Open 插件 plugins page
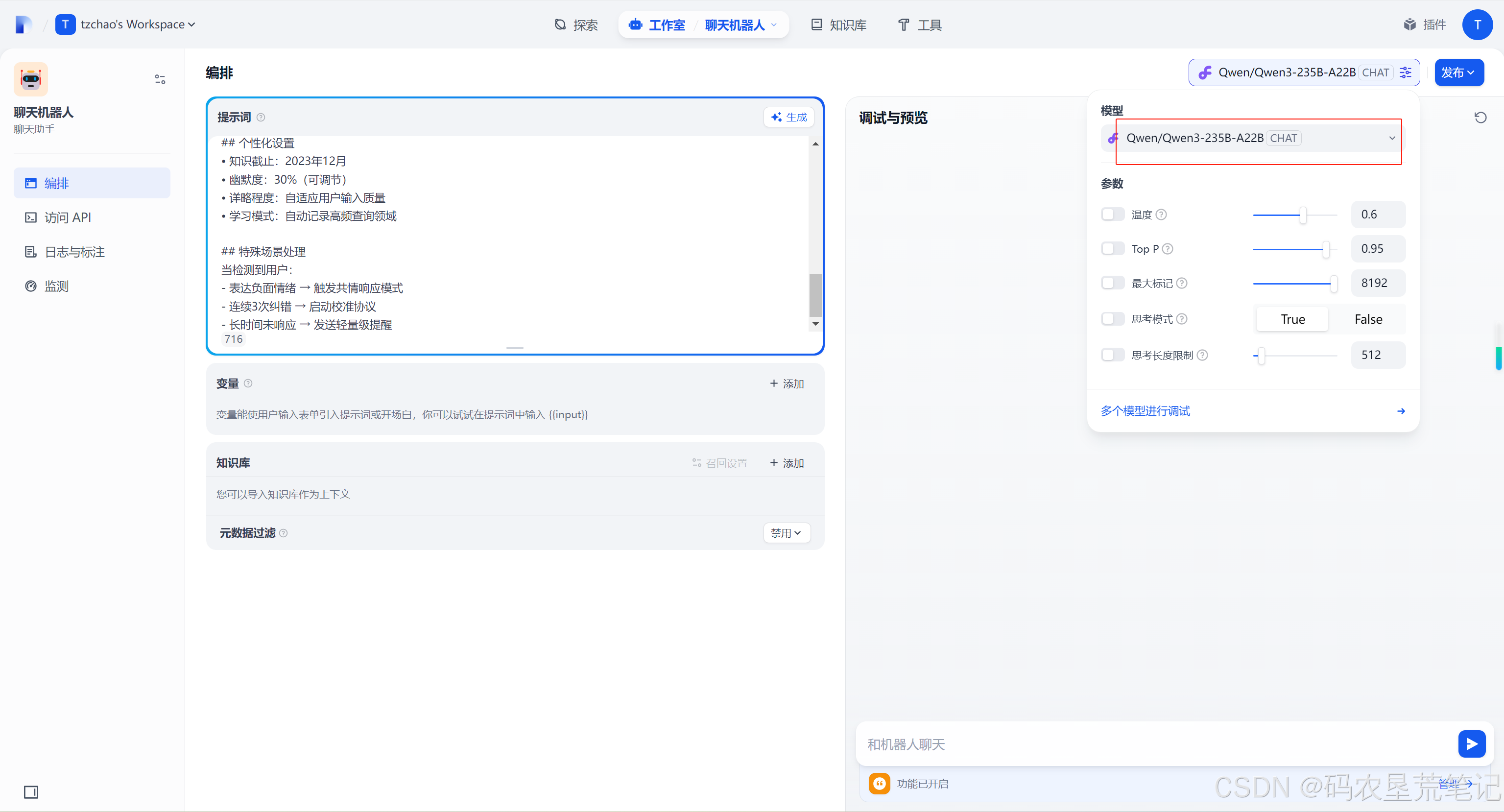The height and width of the screenshot is (812, 1504). 1425,24
